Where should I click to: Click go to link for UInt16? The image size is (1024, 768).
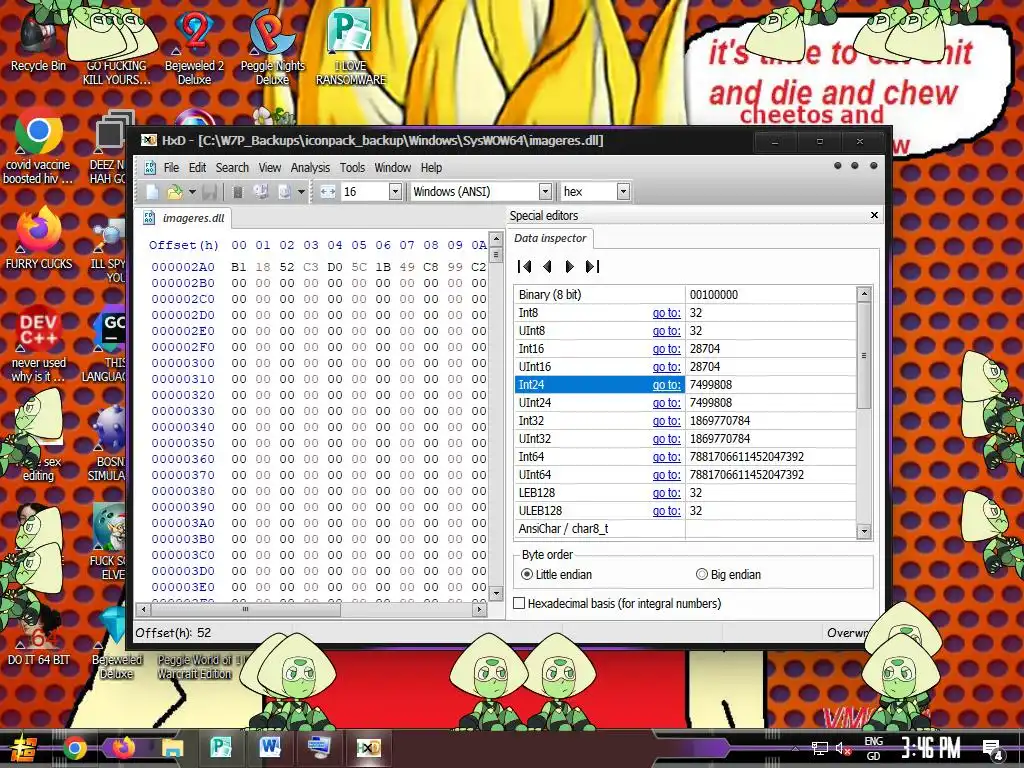coord(666,367)
